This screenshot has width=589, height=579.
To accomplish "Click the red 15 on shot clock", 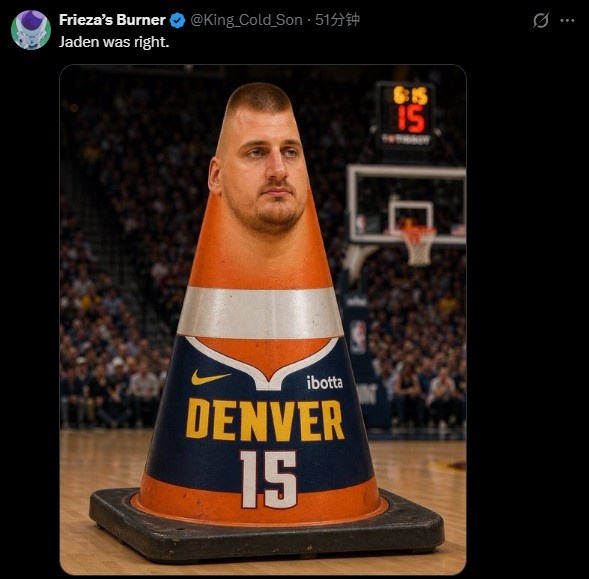I will pos(411,118).
